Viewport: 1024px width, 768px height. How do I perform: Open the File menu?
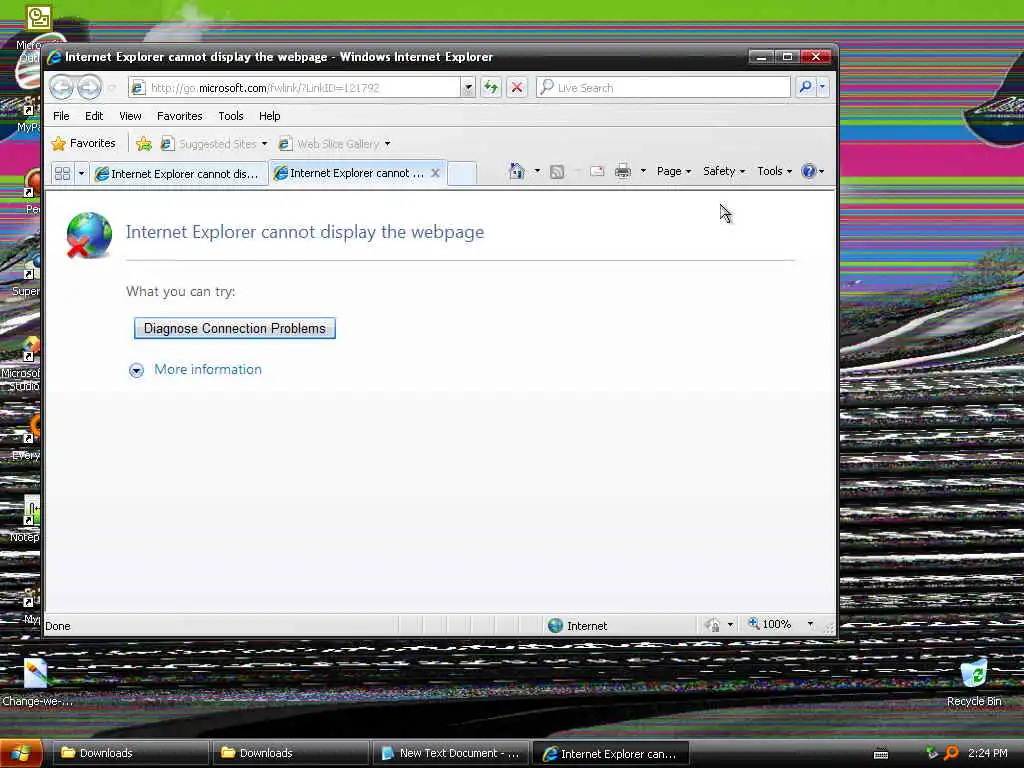pyautogui.click(x=61, y=116)
